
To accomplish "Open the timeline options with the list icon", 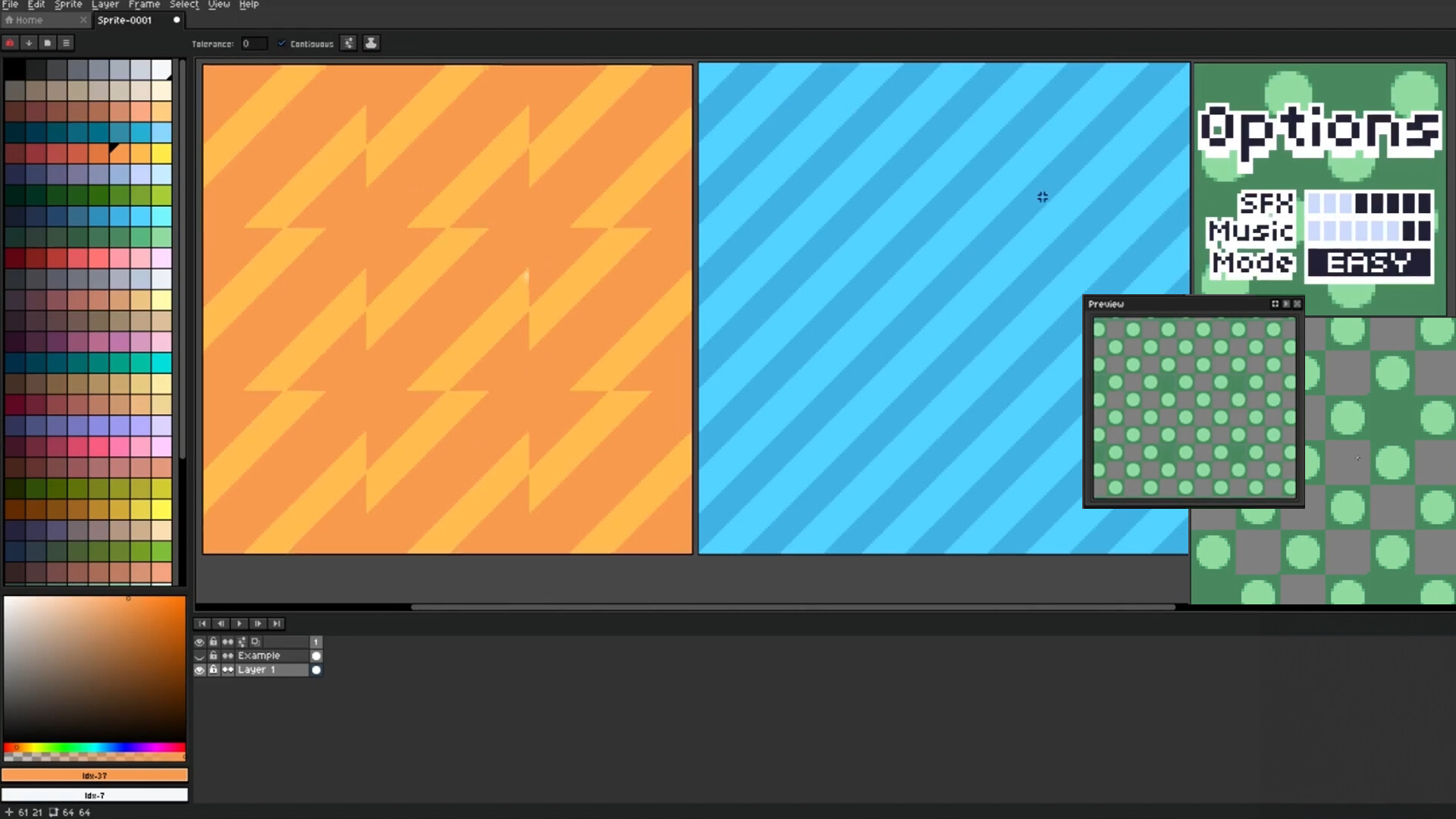I will click(66, 42).
